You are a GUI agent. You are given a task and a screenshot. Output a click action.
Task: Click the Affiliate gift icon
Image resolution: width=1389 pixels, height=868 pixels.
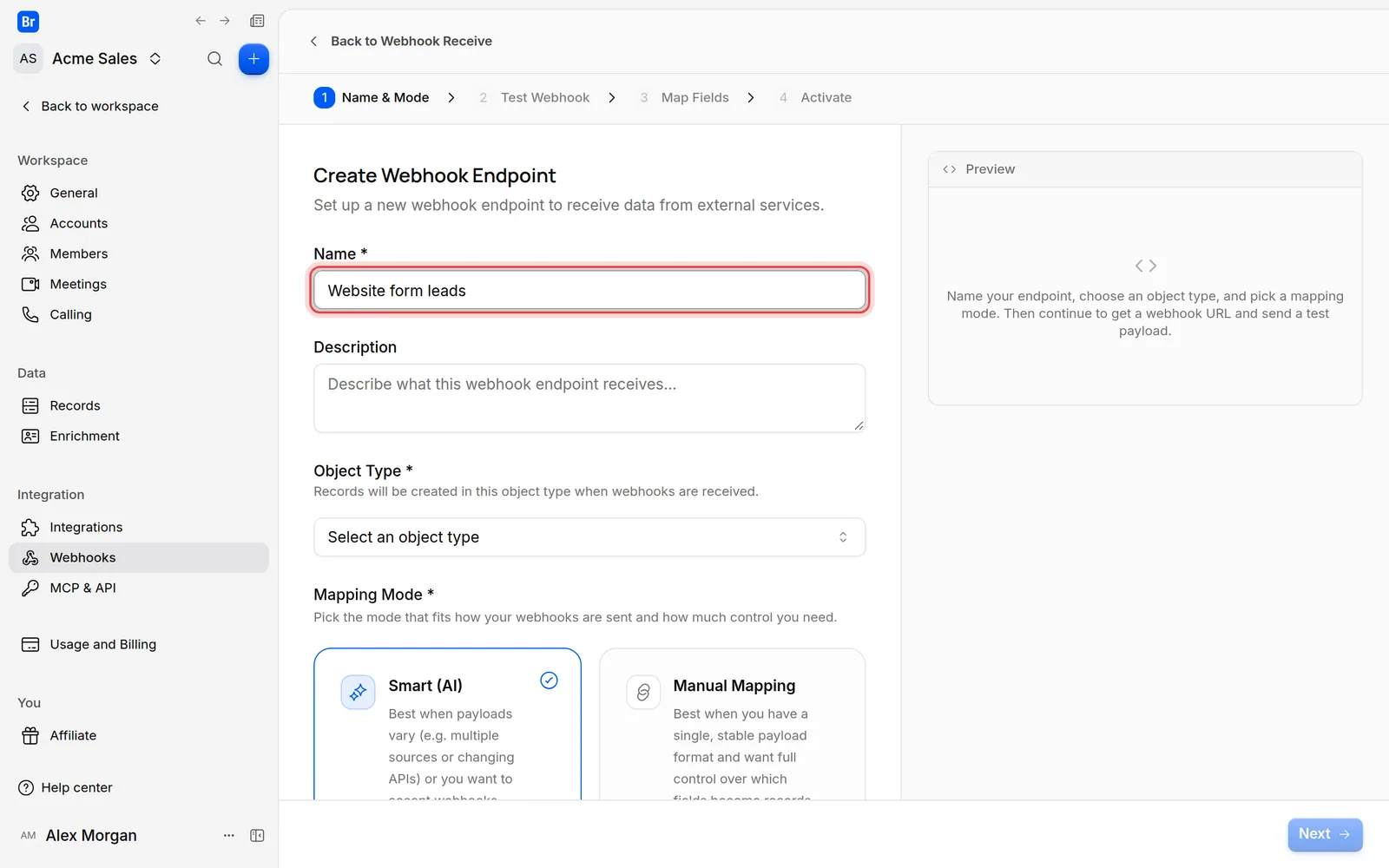point(30,735)
